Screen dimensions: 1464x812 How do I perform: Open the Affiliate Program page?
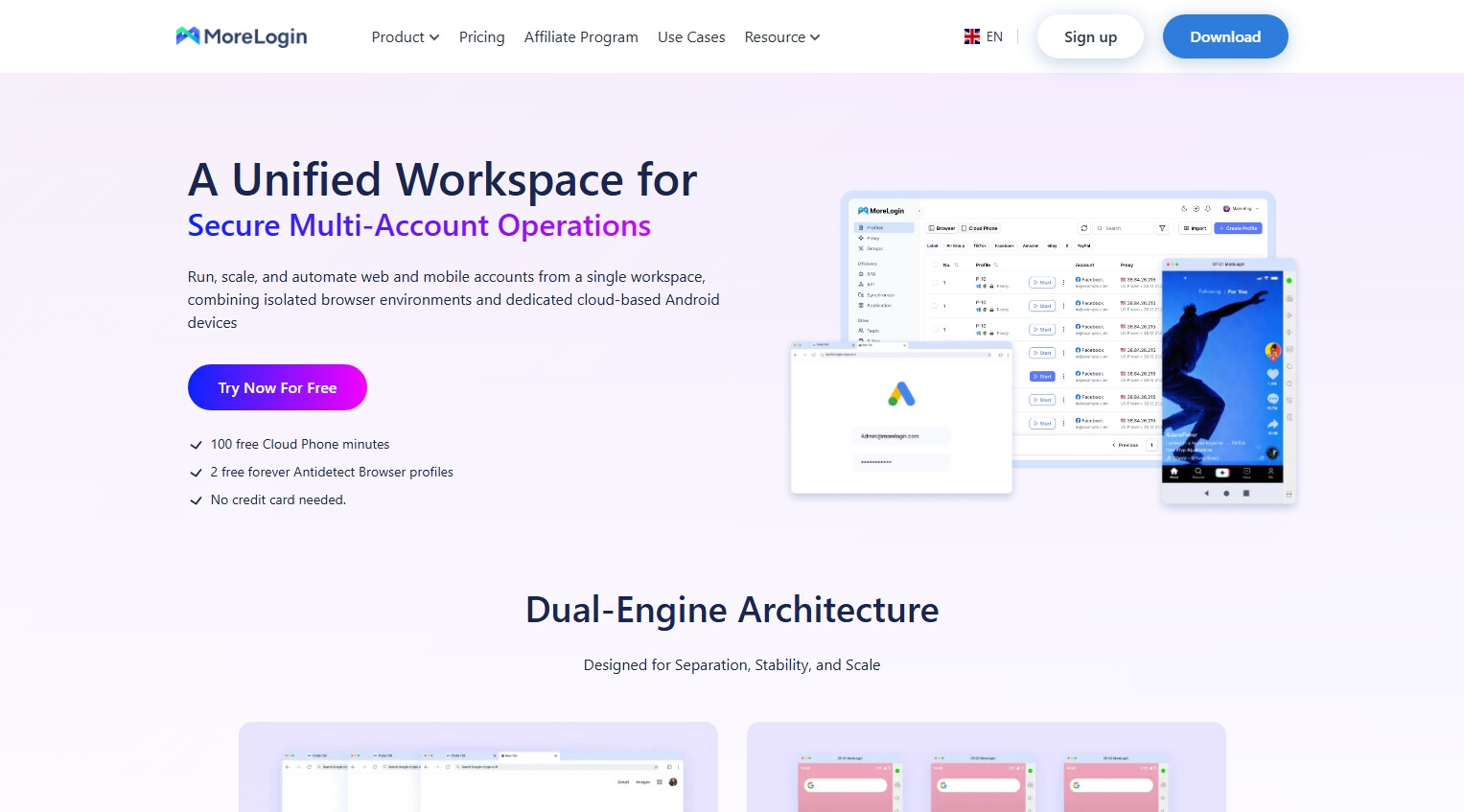pyautogui.click(x=581, y=37)
